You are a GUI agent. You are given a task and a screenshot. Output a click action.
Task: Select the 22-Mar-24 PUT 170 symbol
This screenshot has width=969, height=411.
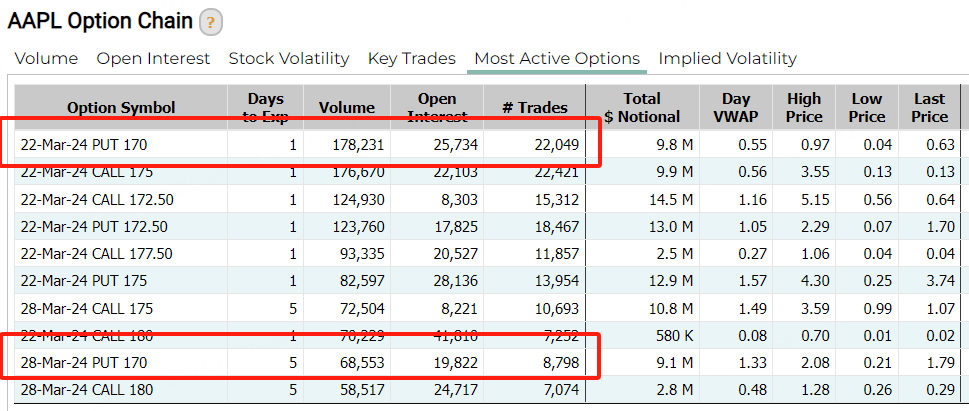(x=84, y=145)
